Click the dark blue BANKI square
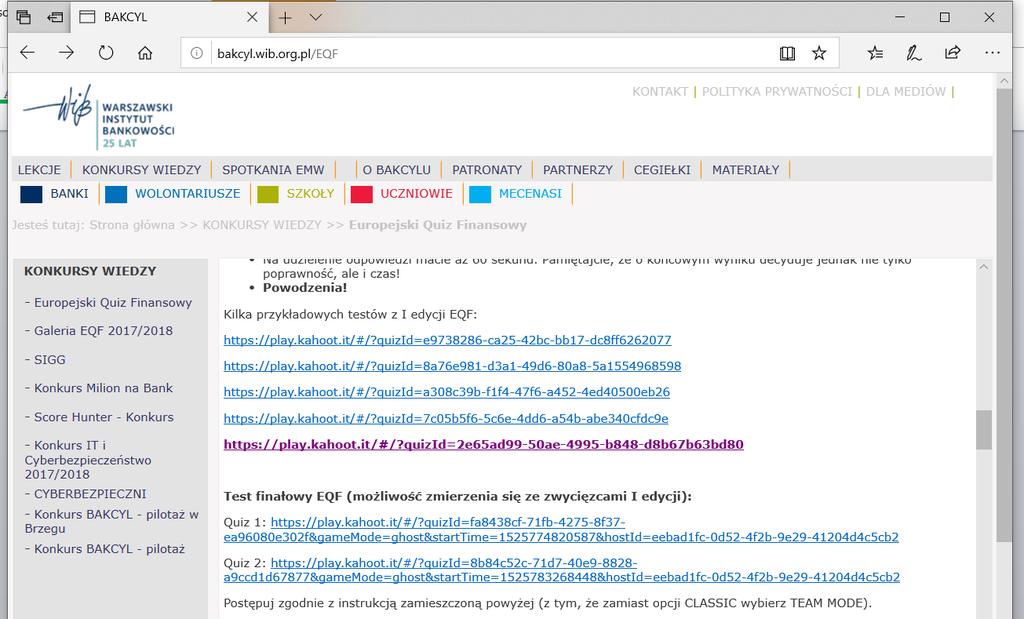Image resolution: width=1024 pixels, height=619 pixels. [x=31, y=194]
